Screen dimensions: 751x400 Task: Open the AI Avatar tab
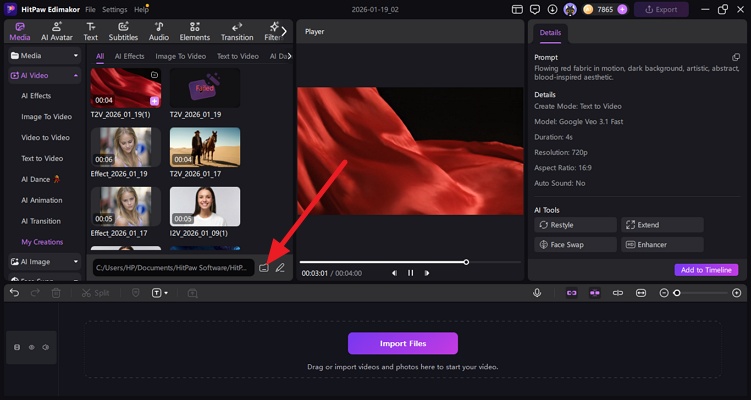click(57, 32)
